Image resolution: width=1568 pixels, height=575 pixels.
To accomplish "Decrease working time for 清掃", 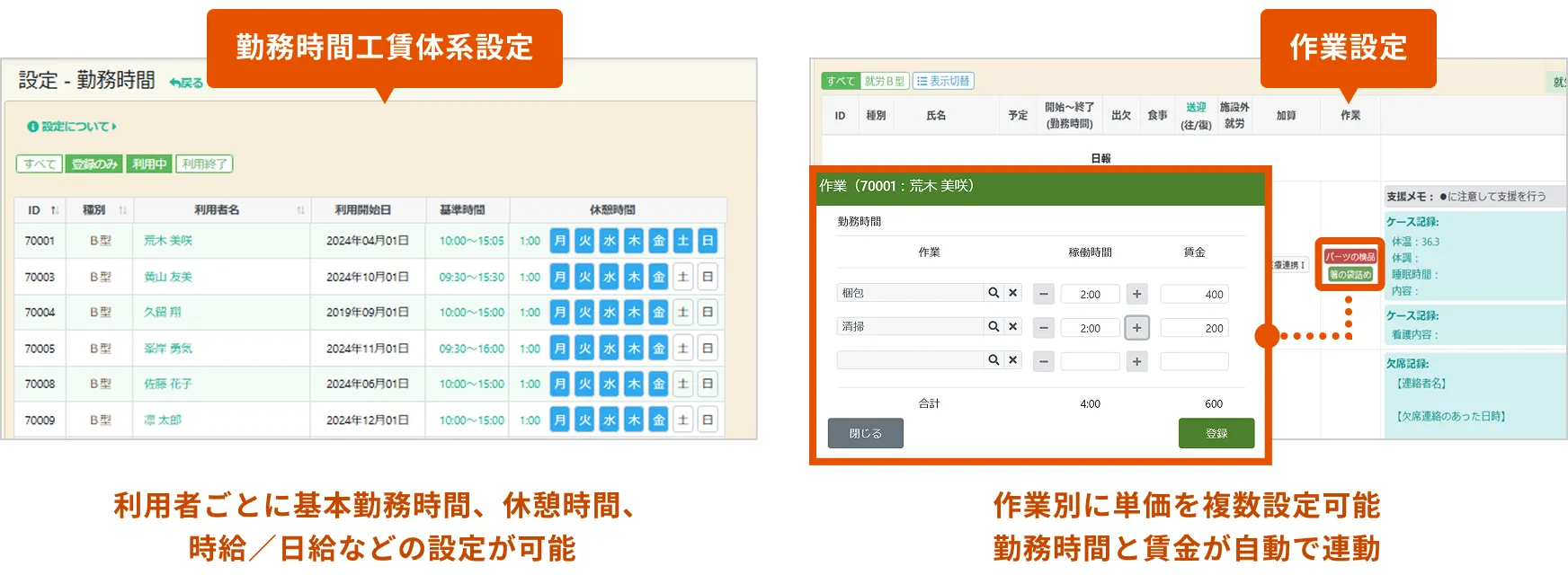I will (x=1044, y=328).
